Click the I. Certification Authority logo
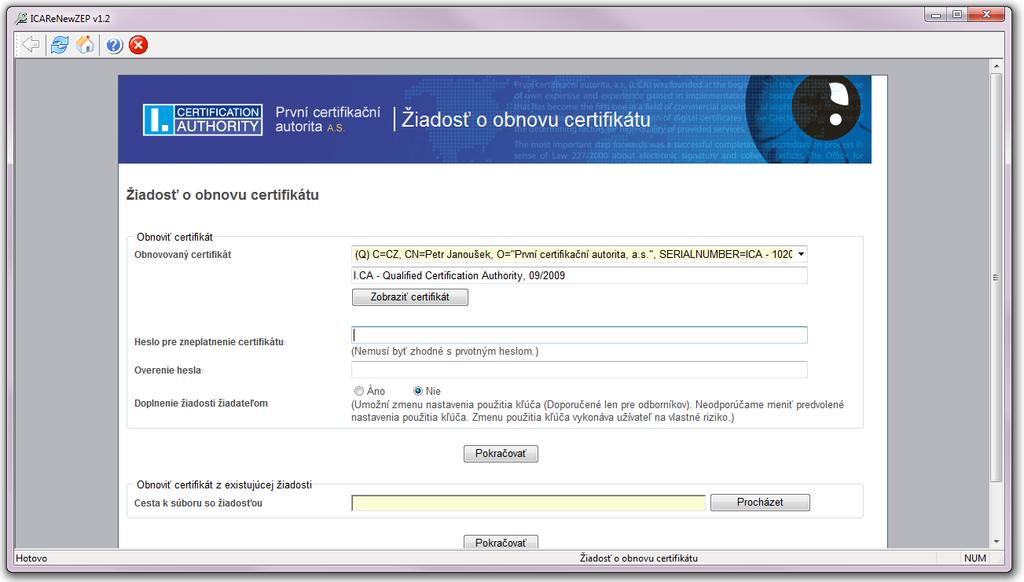The width and height of the screenshot is (1024, 582). point(202,120)
